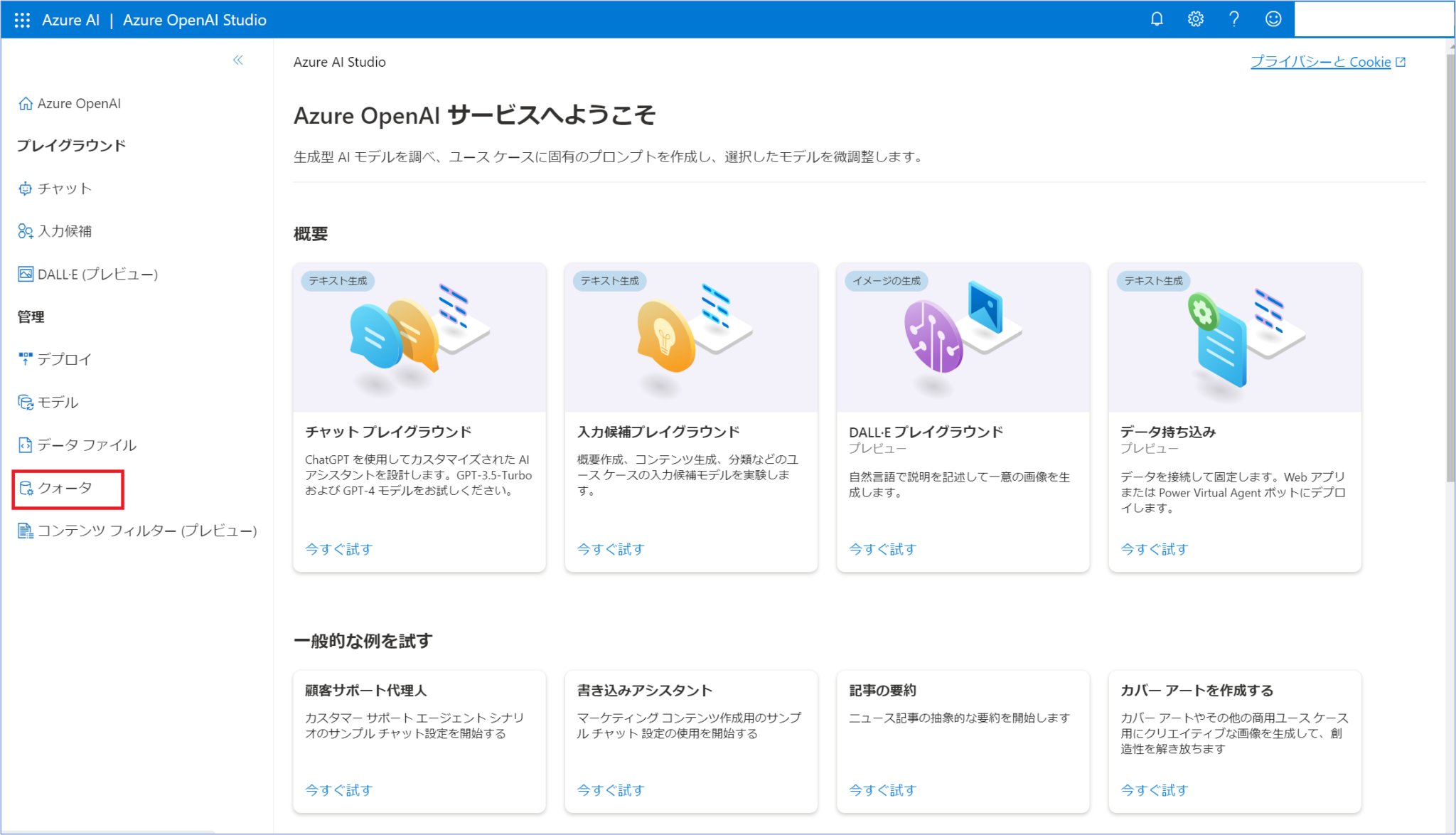Select the 入力候補 icon in the sidebar
This screenshot has width=1456, height=835.
pos(26,230)
